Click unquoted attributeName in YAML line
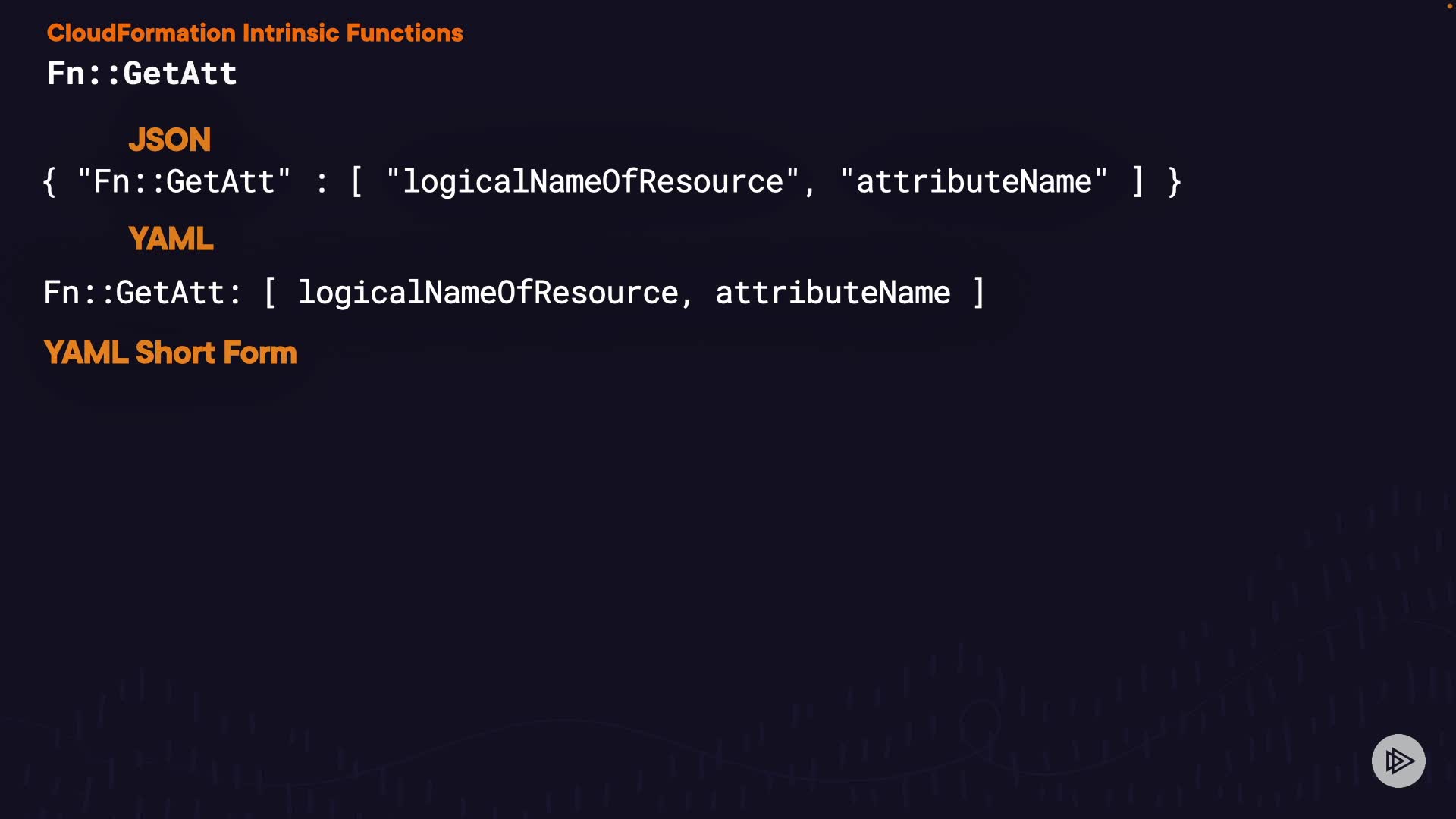This screenshot has width=1456, height=819. click(833, 293)
